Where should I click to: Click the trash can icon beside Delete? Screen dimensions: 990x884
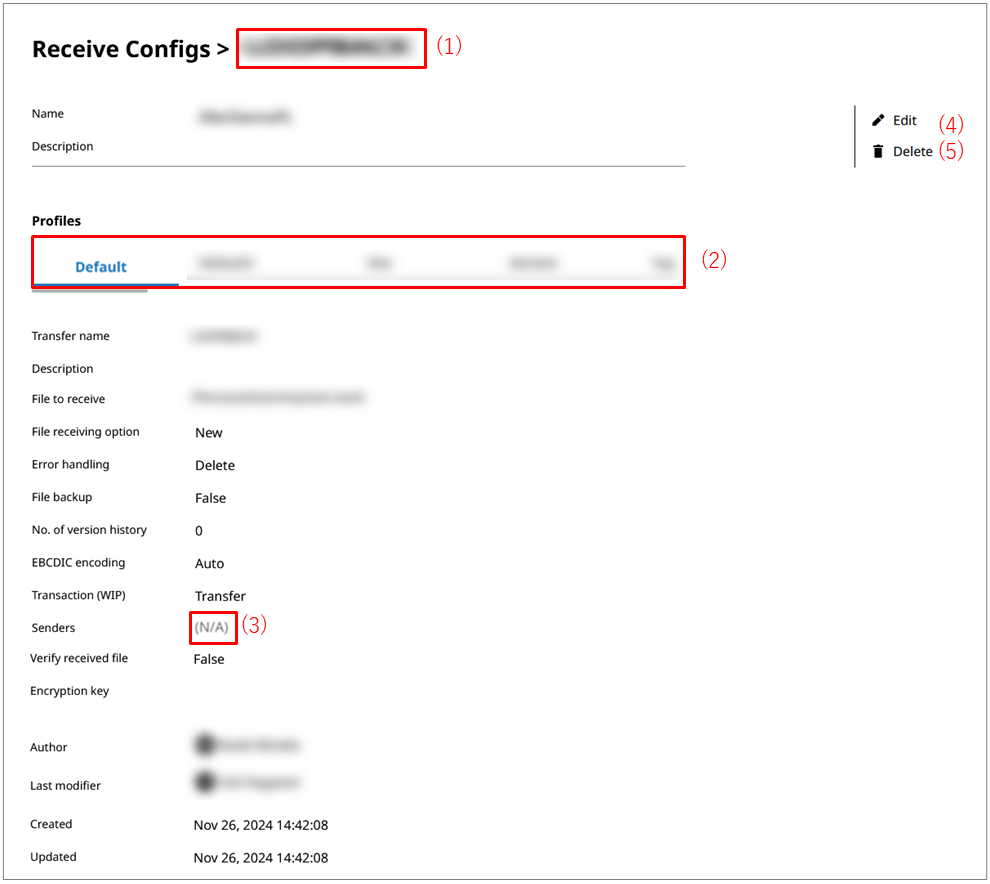point(878,152)
